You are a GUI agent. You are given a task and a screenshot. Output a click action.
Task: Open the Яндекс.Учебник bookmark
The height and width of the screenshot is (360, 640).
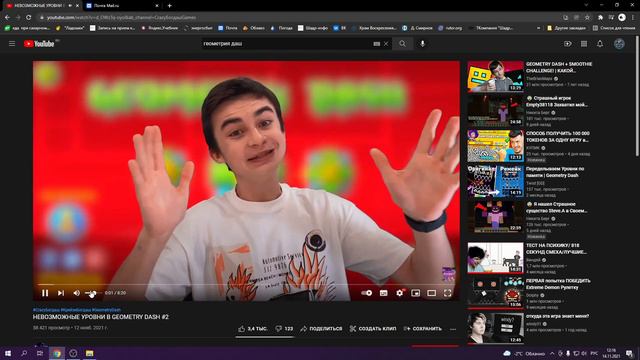[x=159, y=28]
